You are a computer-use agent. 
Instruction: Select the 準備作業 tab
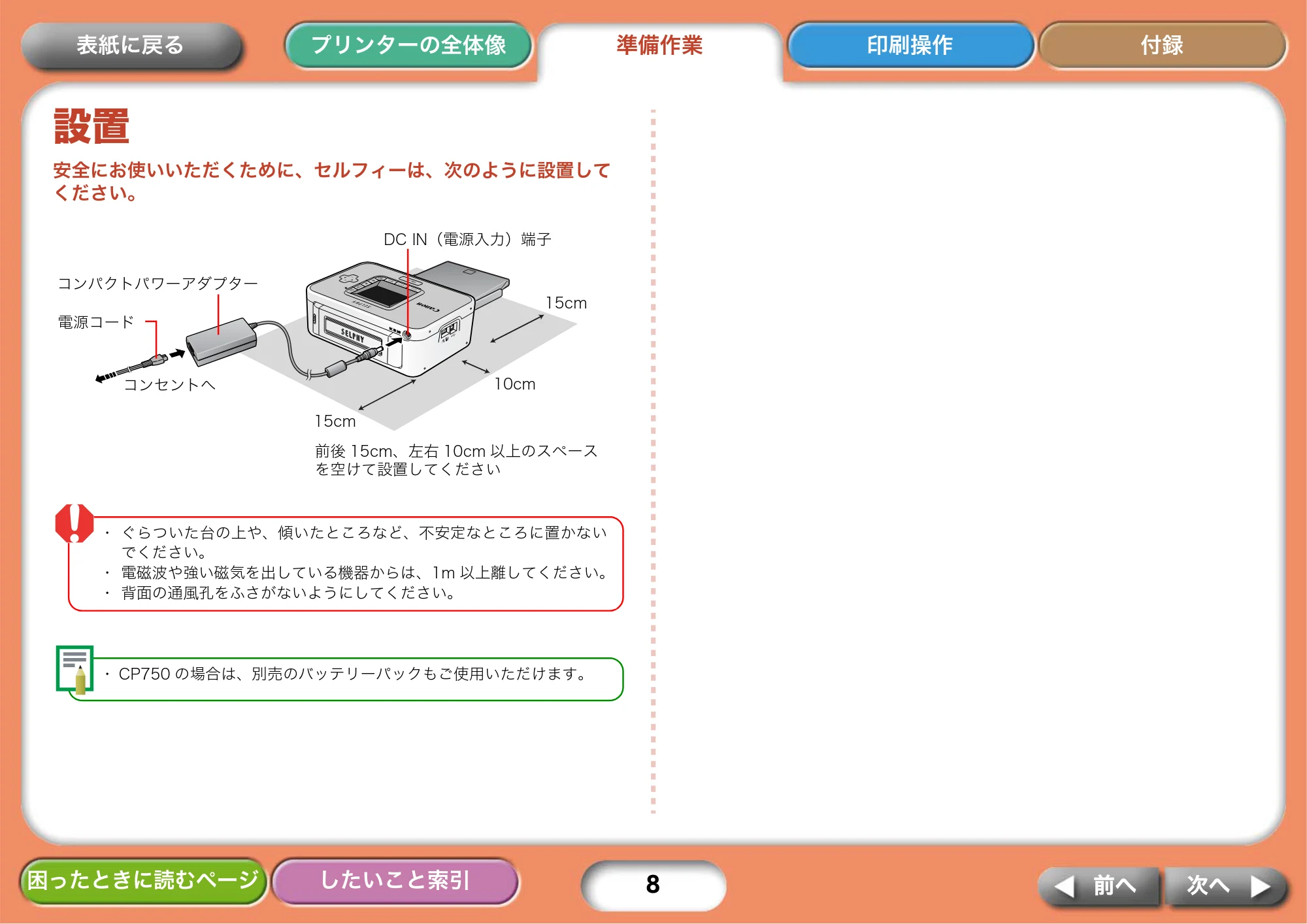click(x=659, y=45)
